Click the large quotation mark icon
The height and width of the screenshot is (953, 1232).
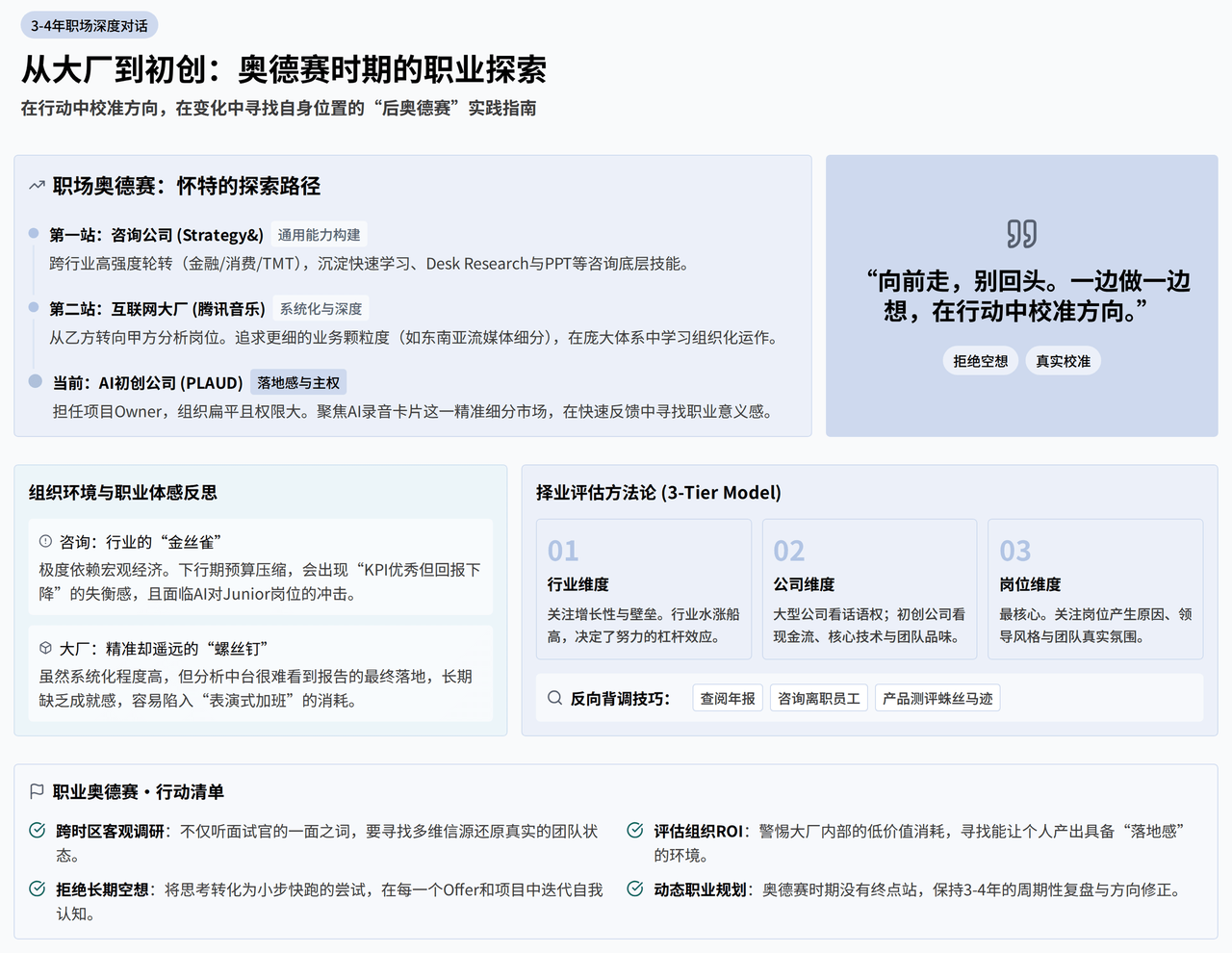click(x=1021, y=234)
